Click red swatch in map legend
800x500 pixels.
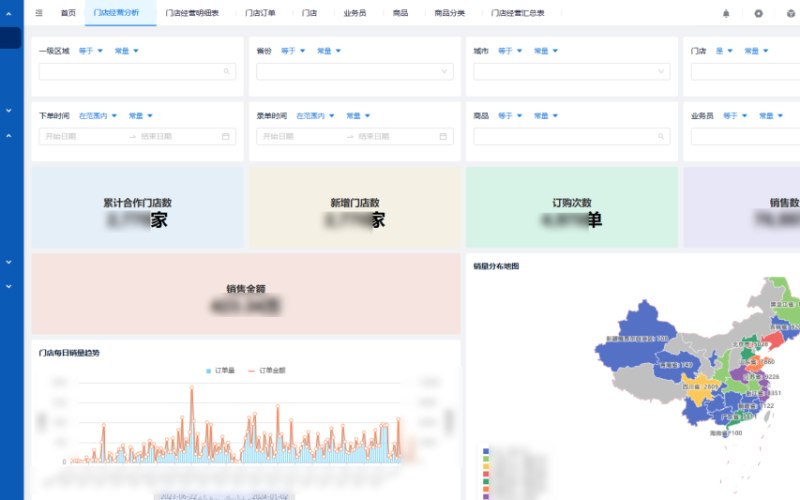pos(486,474)
